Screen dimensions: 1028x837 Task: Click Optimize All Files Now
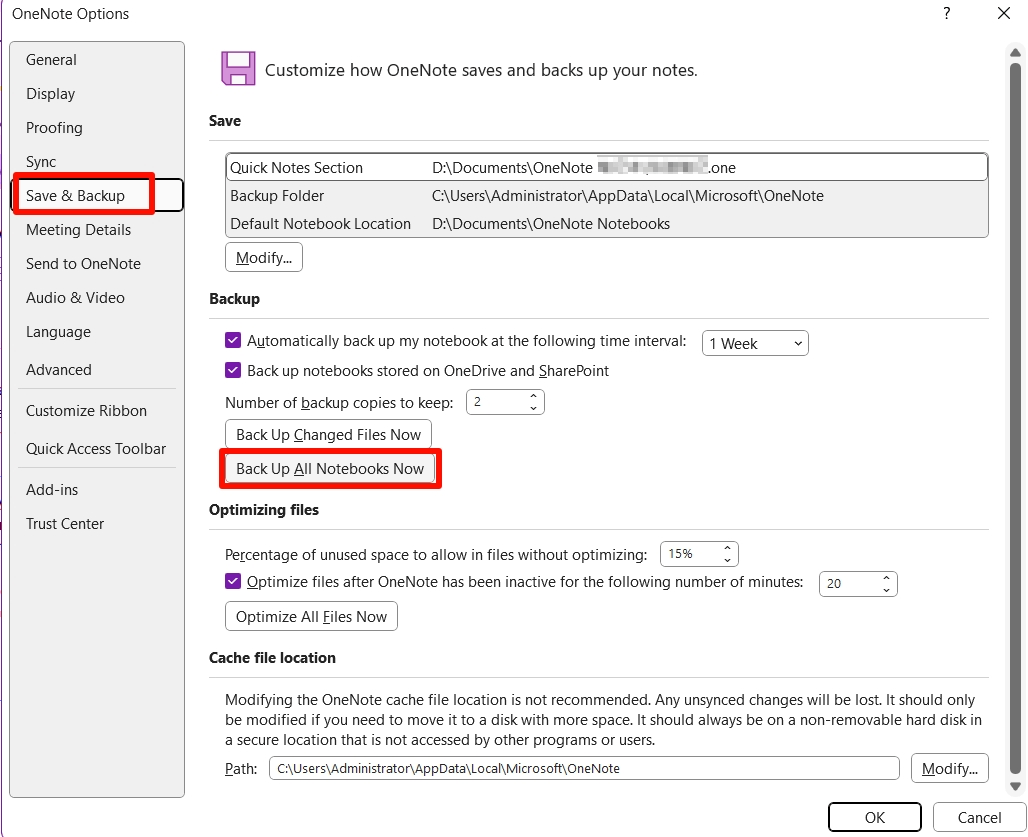pyautogui.click(x=310, y=616)
